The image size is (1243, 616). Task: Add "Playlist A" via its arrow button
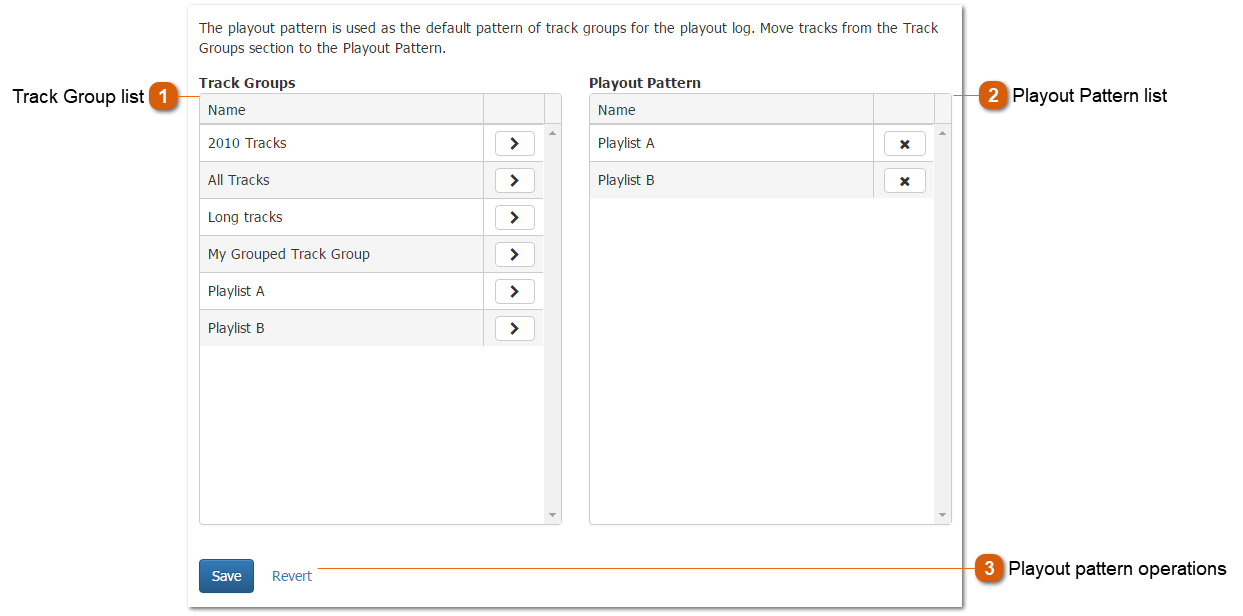[x=514, y=291]
